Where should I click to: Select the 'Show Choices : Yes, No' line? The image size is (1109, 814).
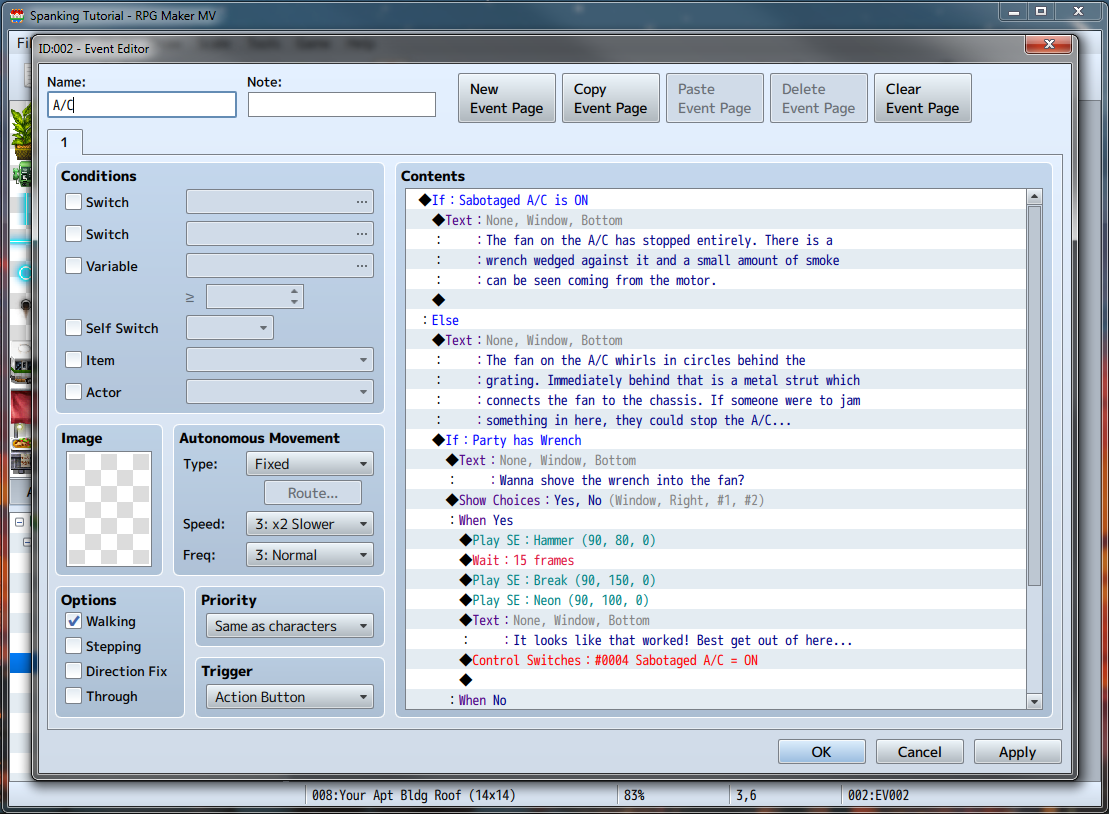716,500
